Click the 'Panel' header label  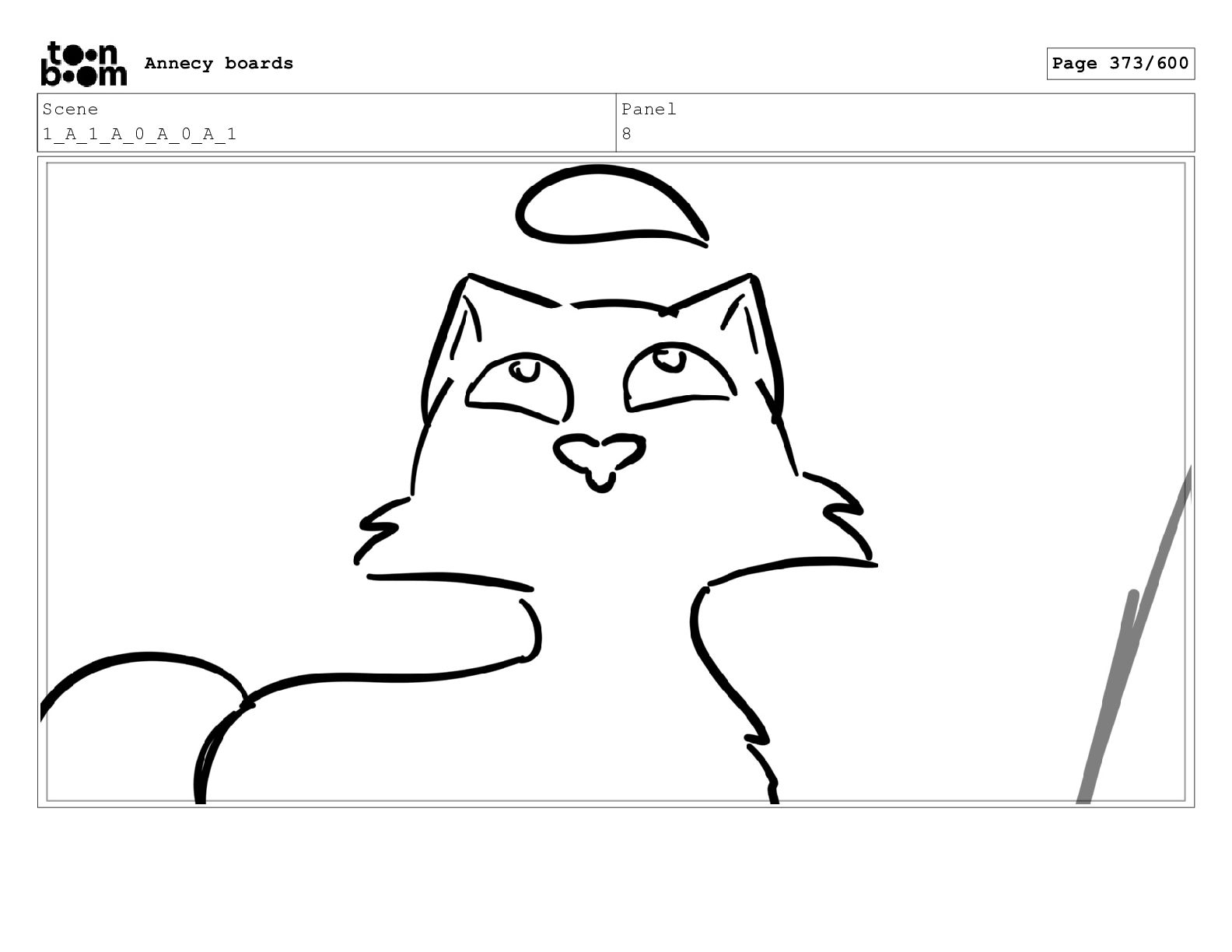[x=649, y=109]
